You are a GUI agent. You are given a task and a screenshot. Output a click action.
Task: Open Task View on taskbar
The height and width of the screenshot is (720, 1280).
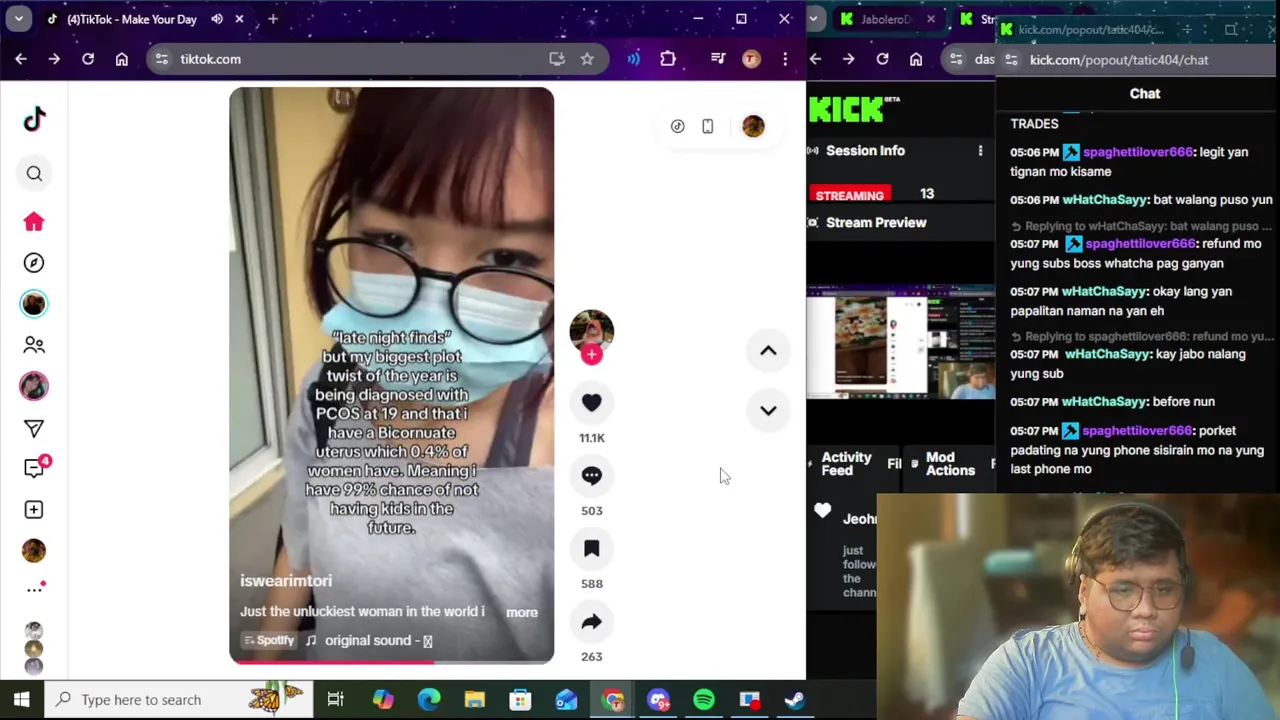(335, 700)
